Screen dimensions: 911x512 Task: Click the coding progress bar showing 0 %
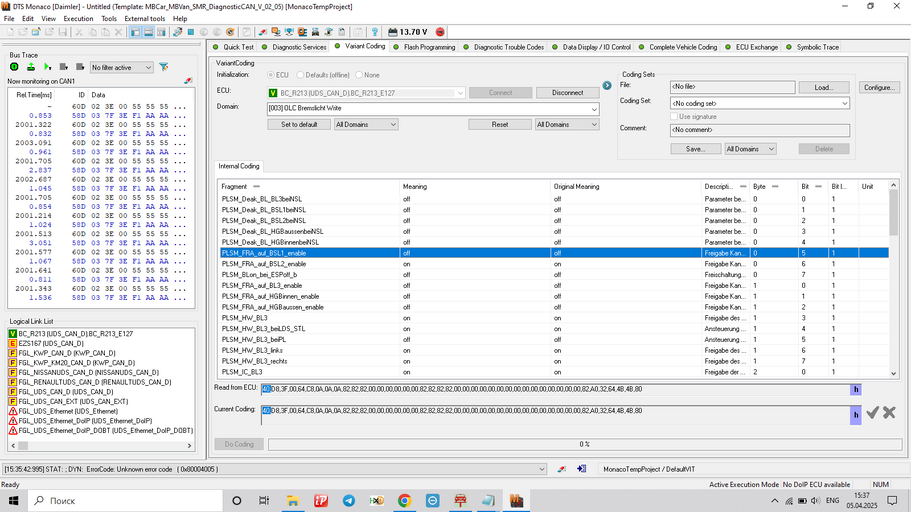click(x=582, y=444)
